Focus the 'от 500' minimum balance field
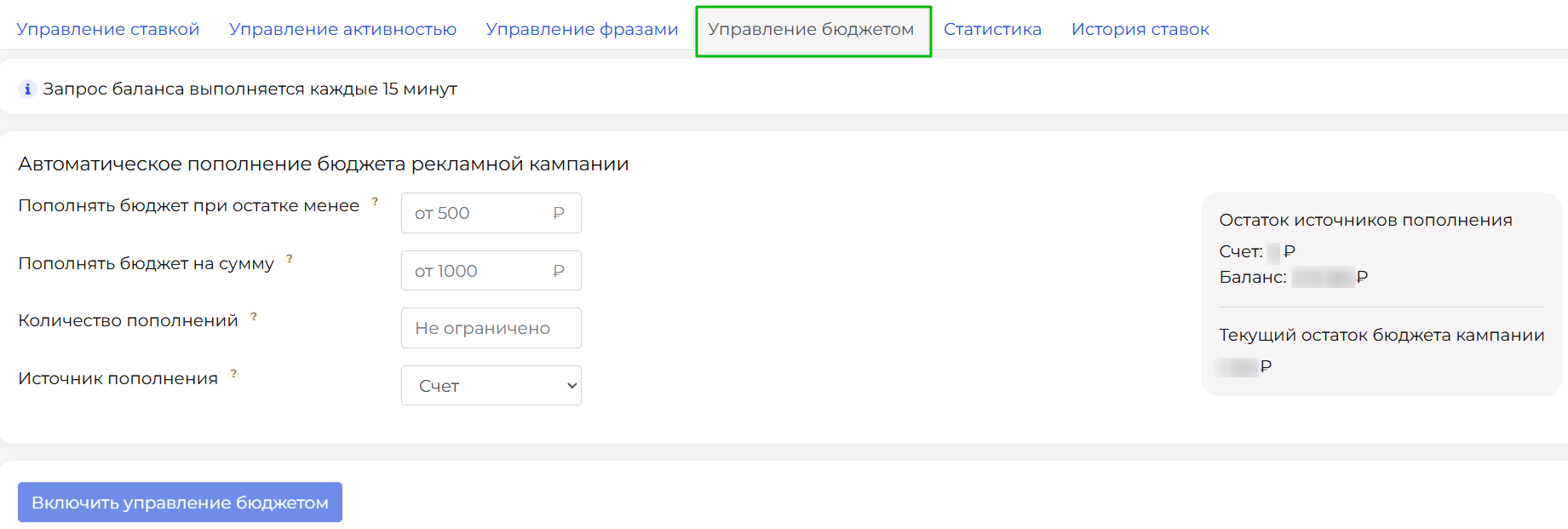The image size is (1568, 529). click(477, 213)
